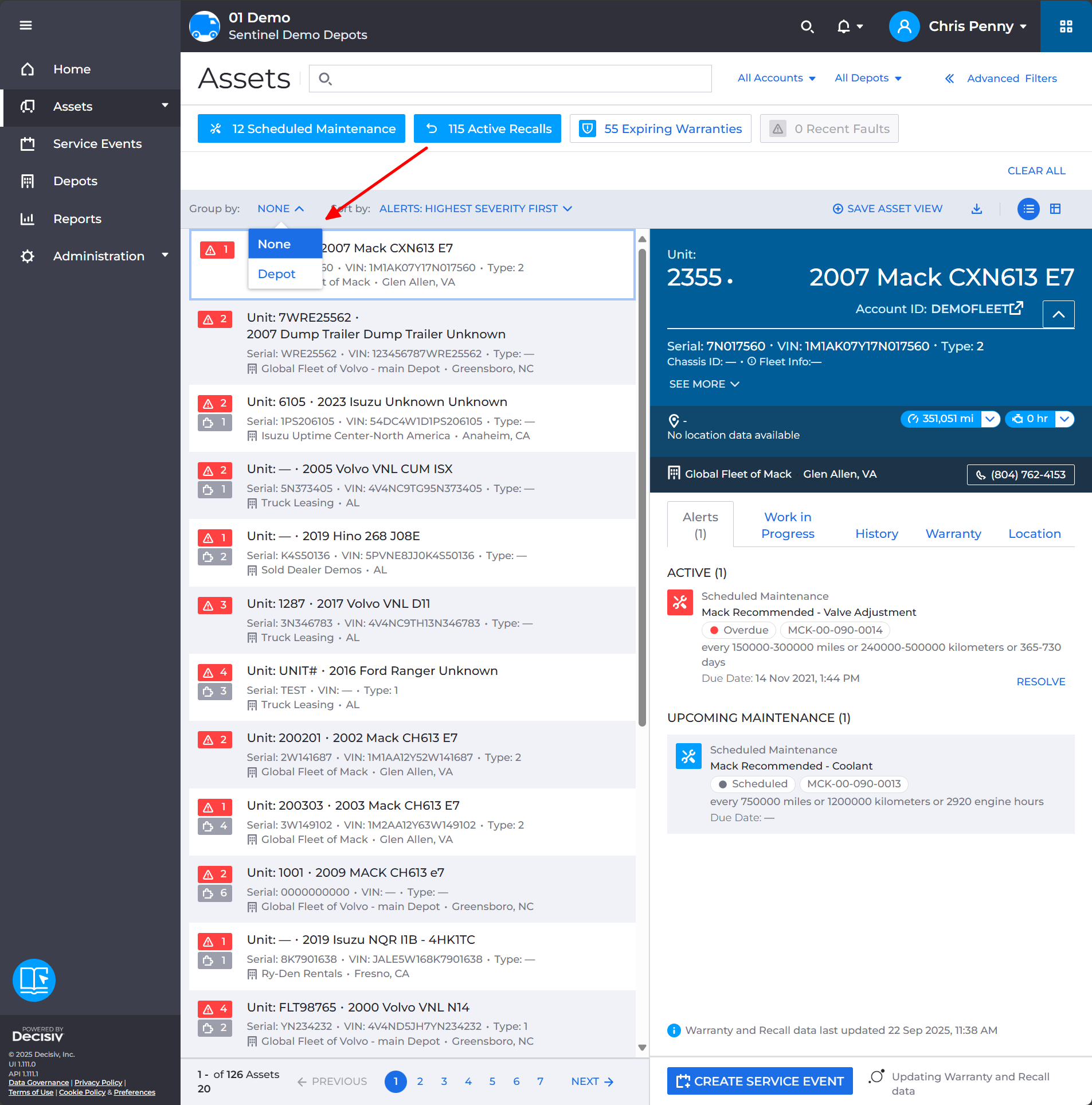
Task: Open the Sort by alerts dropdown
Action: coord(476,209)
